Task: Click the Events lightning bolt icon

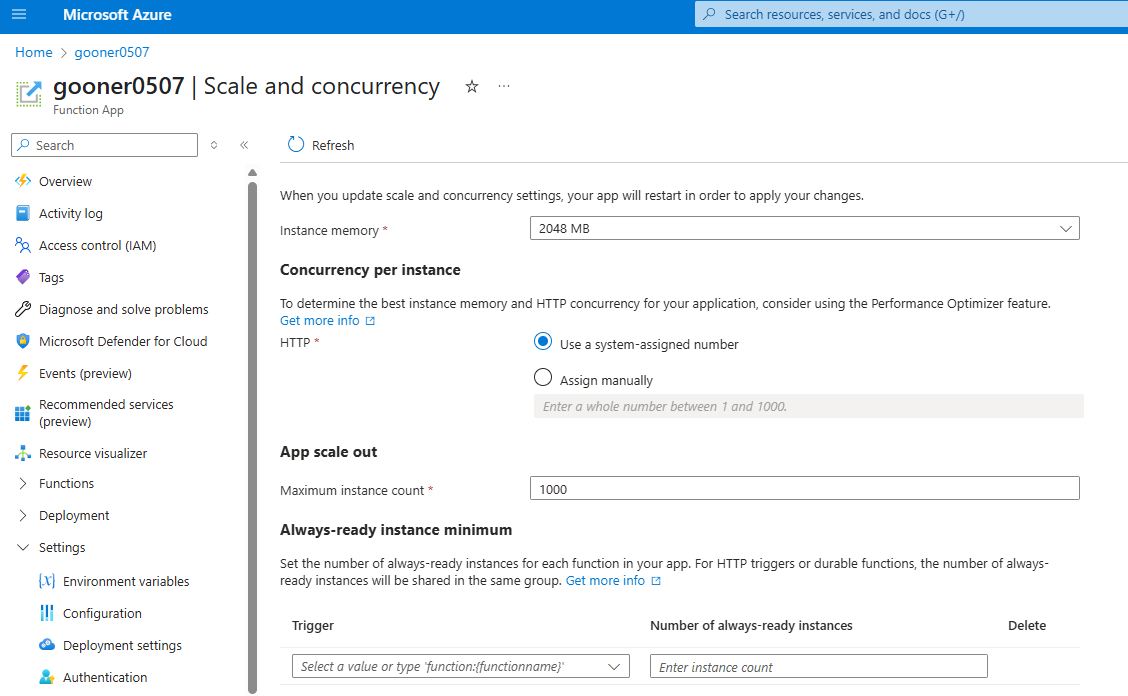Action: (x=23, y=373)
